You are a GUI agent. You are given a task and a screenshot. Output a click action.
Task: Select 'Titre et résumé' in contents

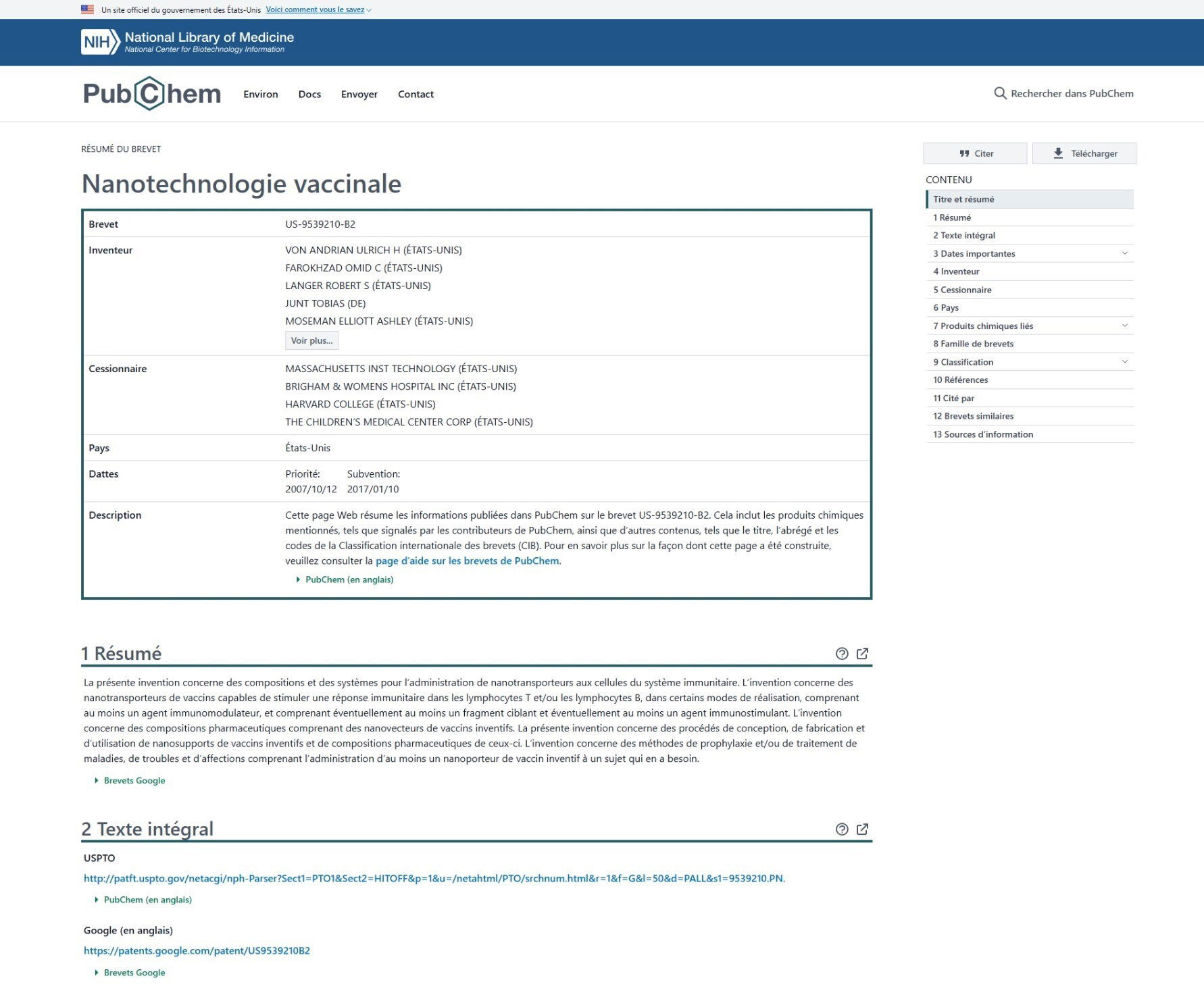tap(1030, 199)
